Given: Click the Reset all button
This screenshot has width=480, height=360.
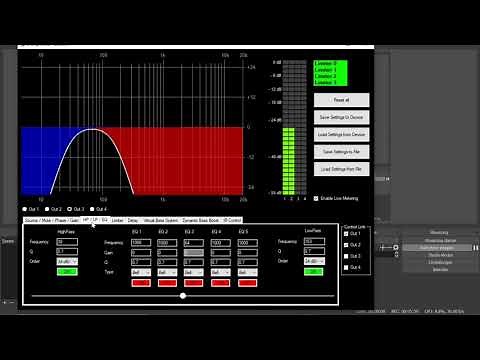Looking at the screenshot, I should click(342, 100).
